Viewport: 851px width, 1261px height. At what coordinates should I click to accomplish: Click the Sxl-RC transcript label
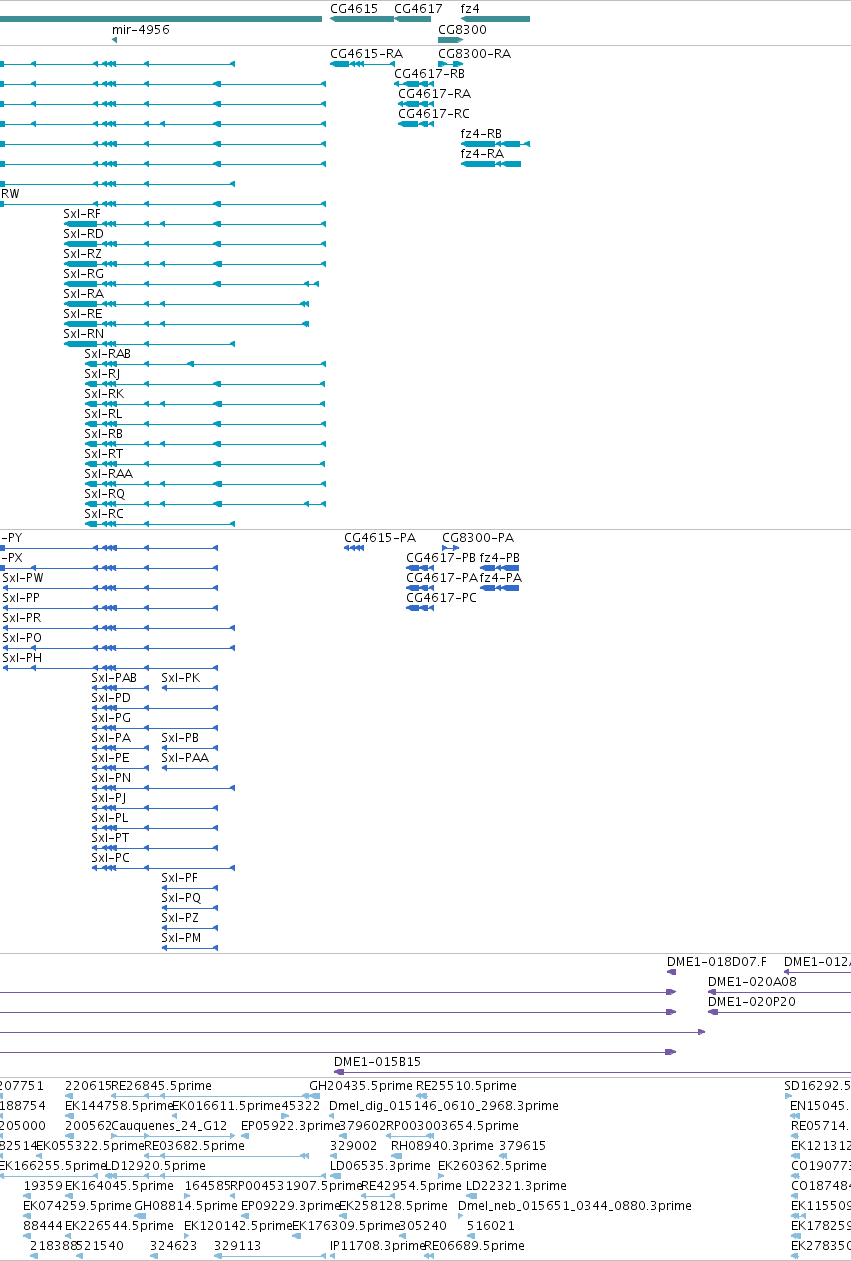point(104,514)
